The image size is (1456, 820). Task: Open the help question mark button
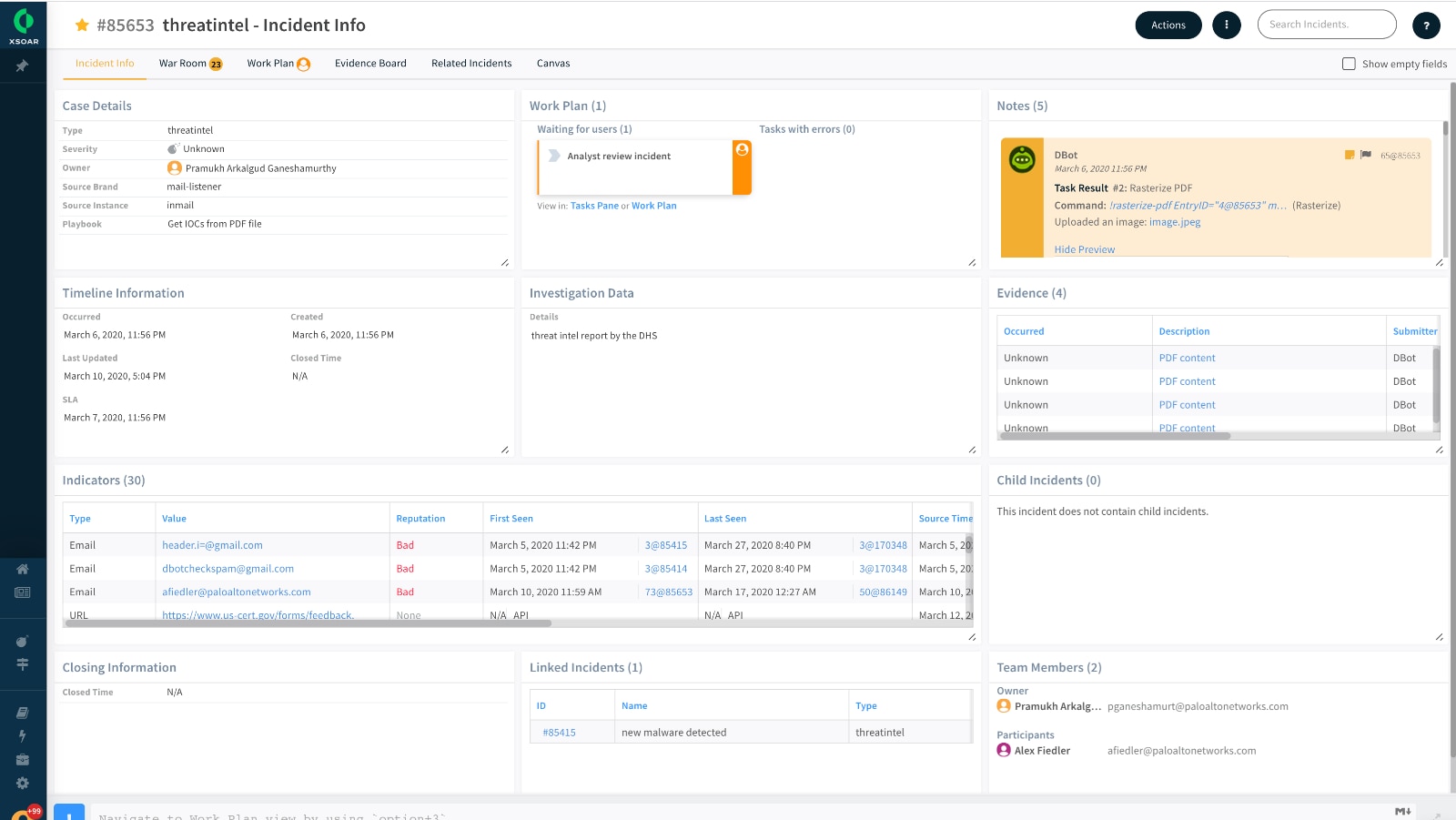click(x=1426, y=25)
